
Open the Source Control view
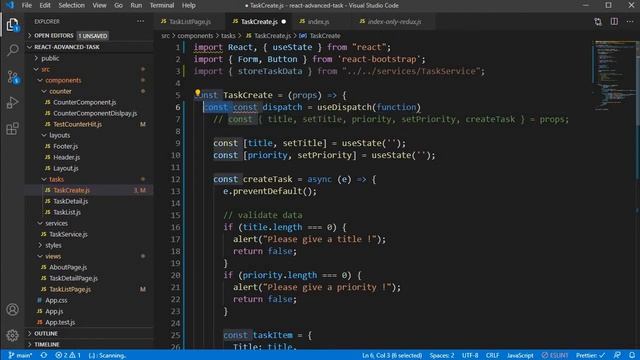[x=13, y=76]
